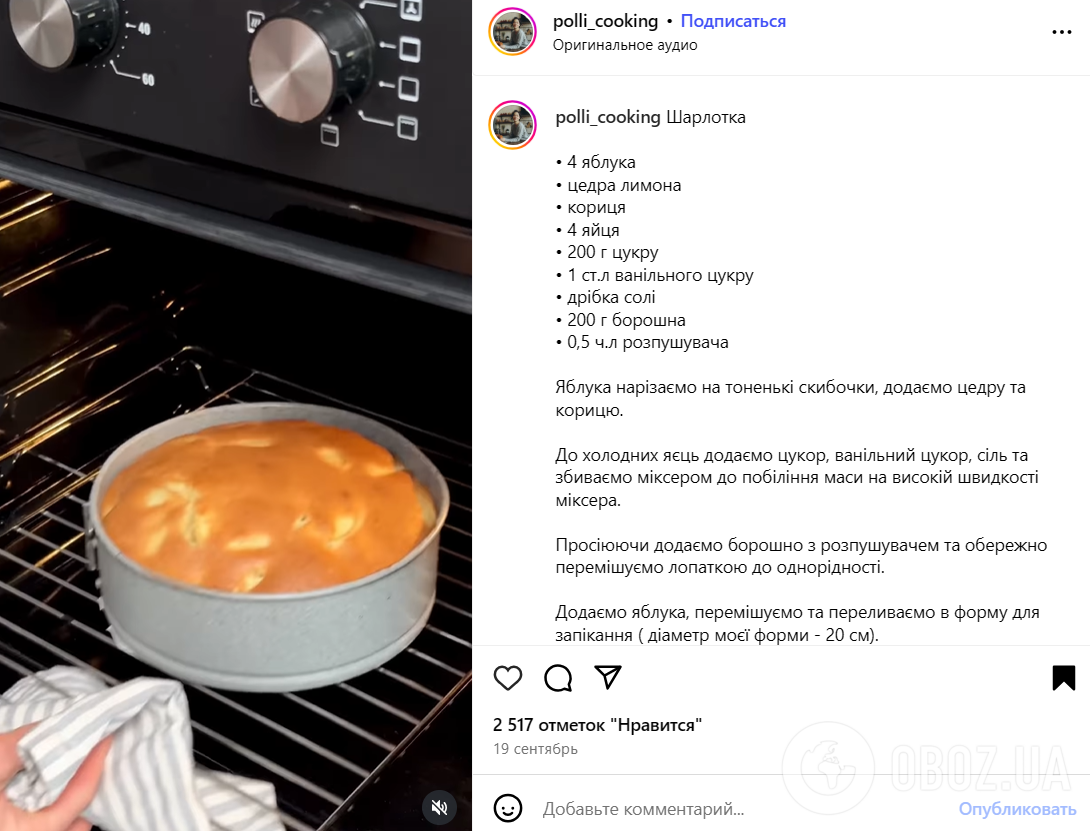Unmute the video using the speaker icon

point(439,807)
